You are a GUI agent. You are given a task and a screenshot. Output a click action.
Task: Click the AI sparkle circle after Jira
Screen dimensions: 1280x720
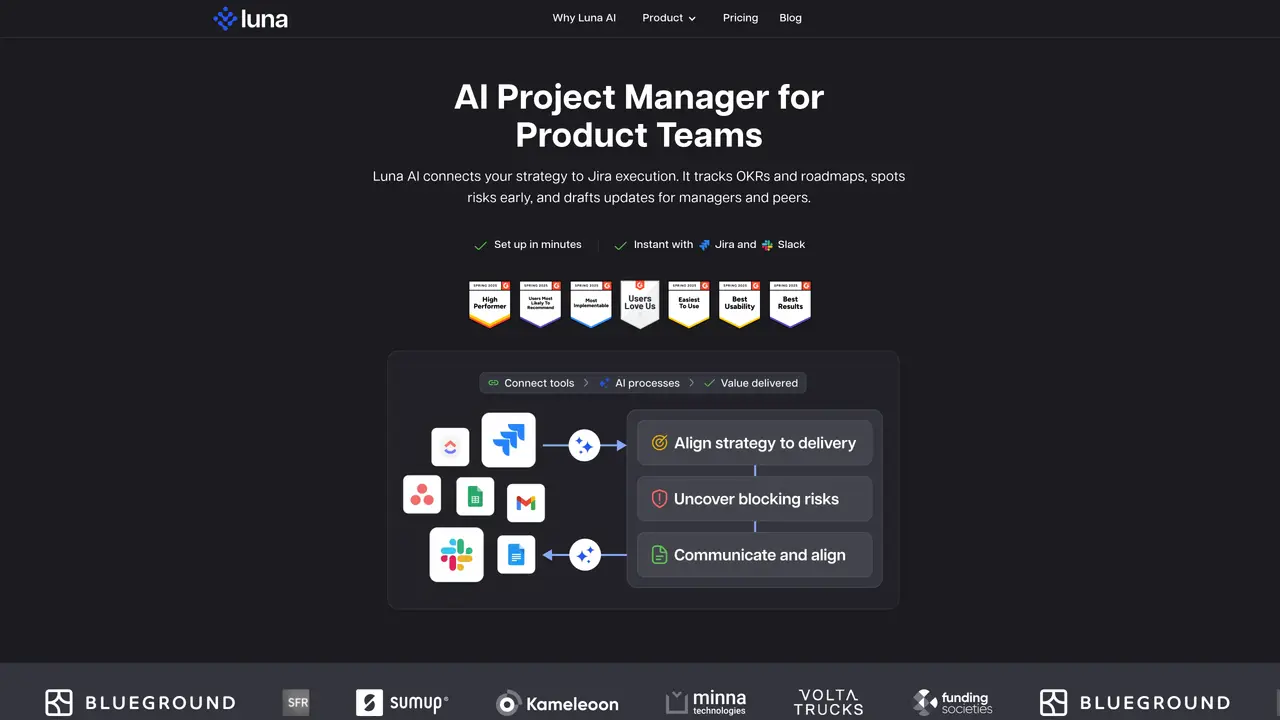click(584, 446)
